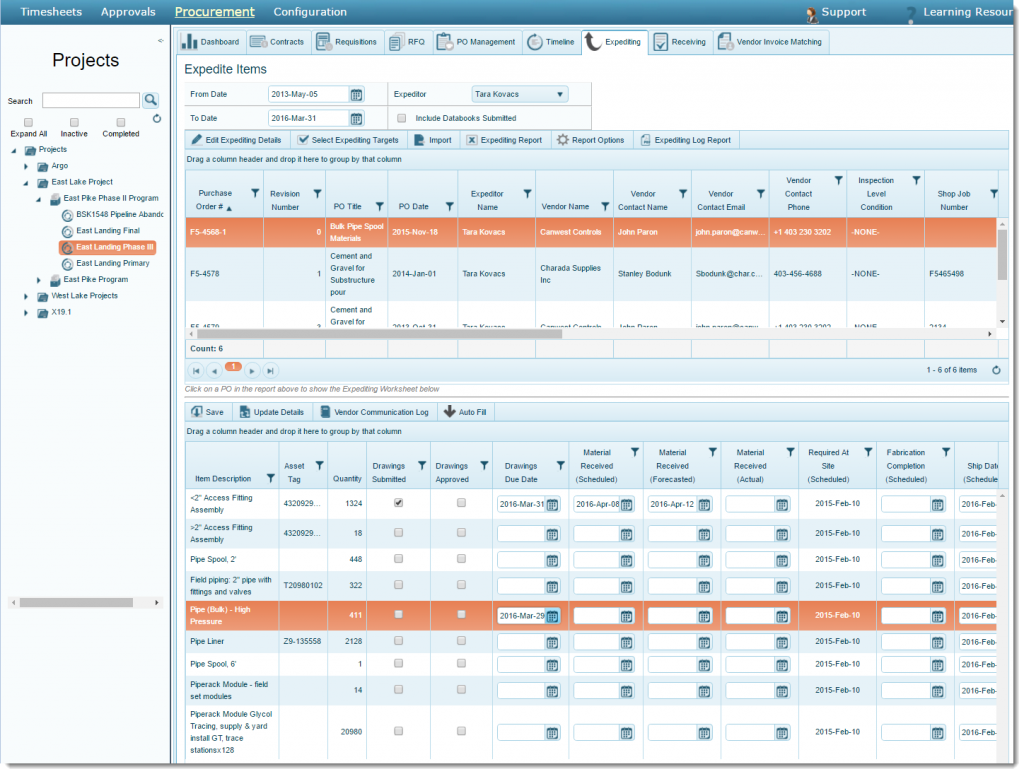Screen dimensions: 1024x774
Task: Save the expediting worksheet
Action: click(207, 411)
